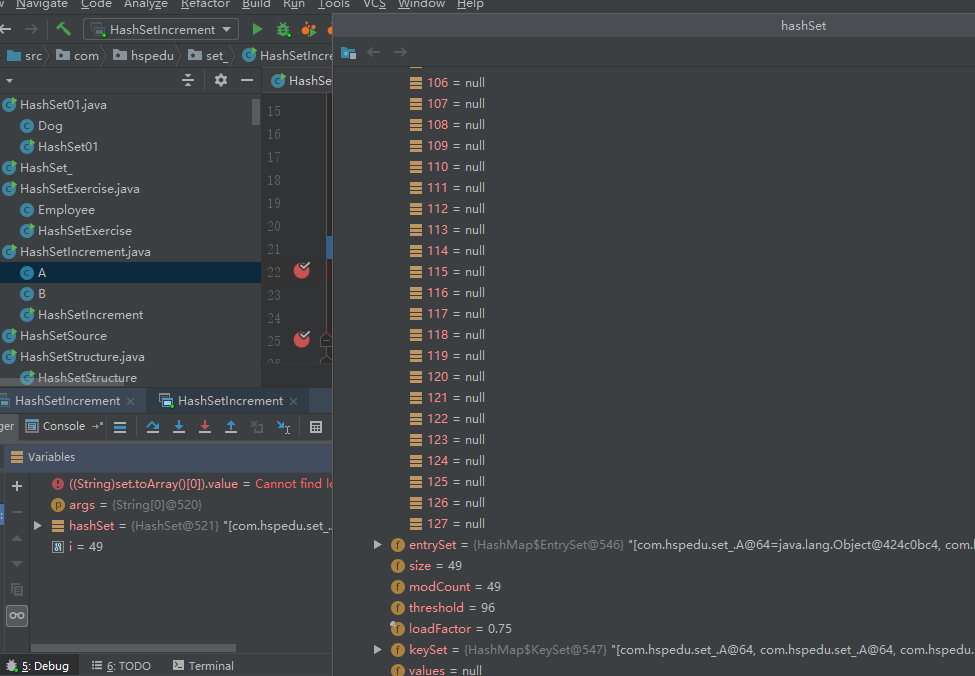Duplicate watch with copy icon

(x=17, y=590)
